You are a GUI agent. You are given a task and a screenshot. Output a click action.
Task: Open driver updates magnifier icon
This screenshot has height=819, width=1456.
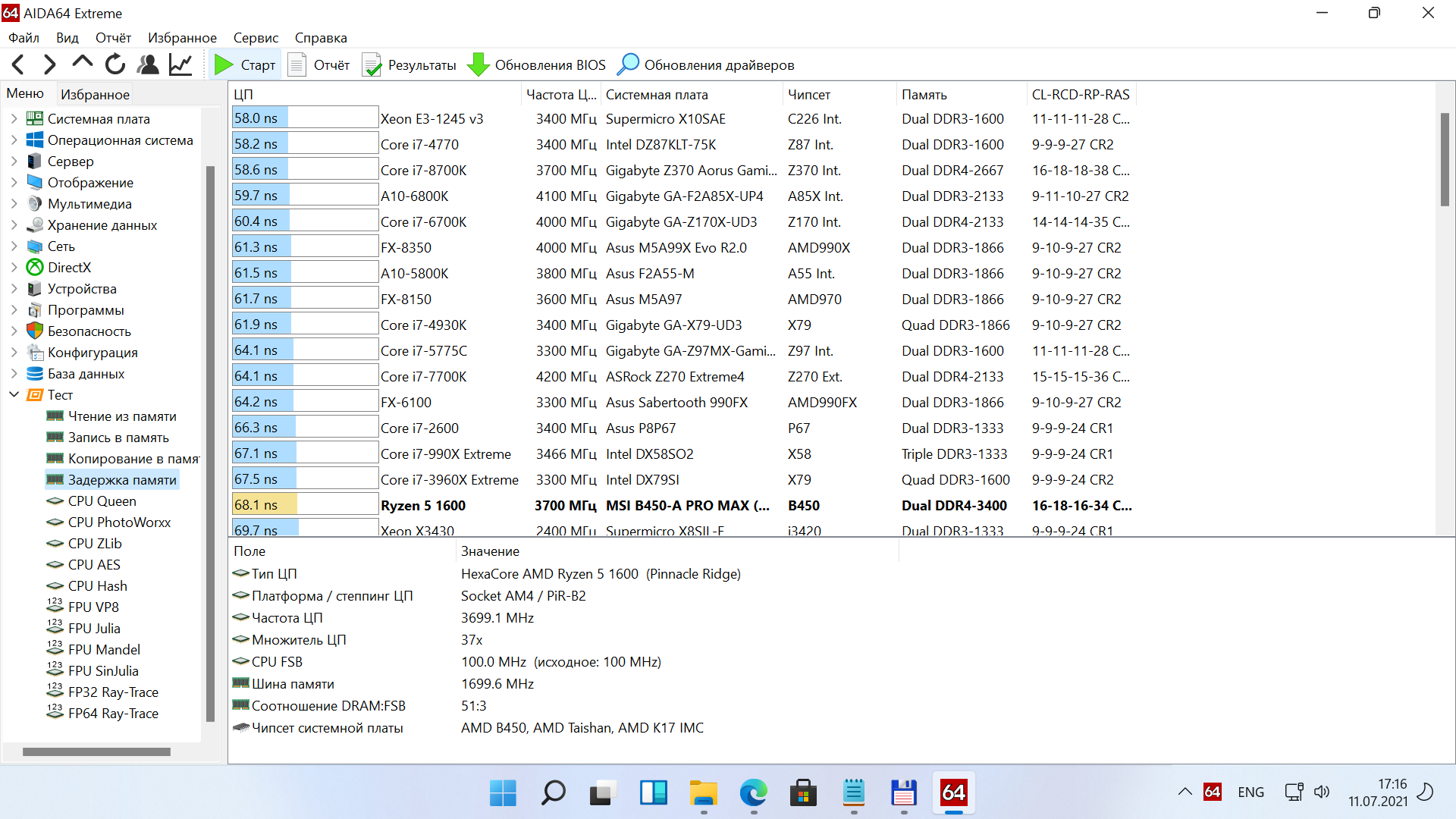(x=628, y=65)
